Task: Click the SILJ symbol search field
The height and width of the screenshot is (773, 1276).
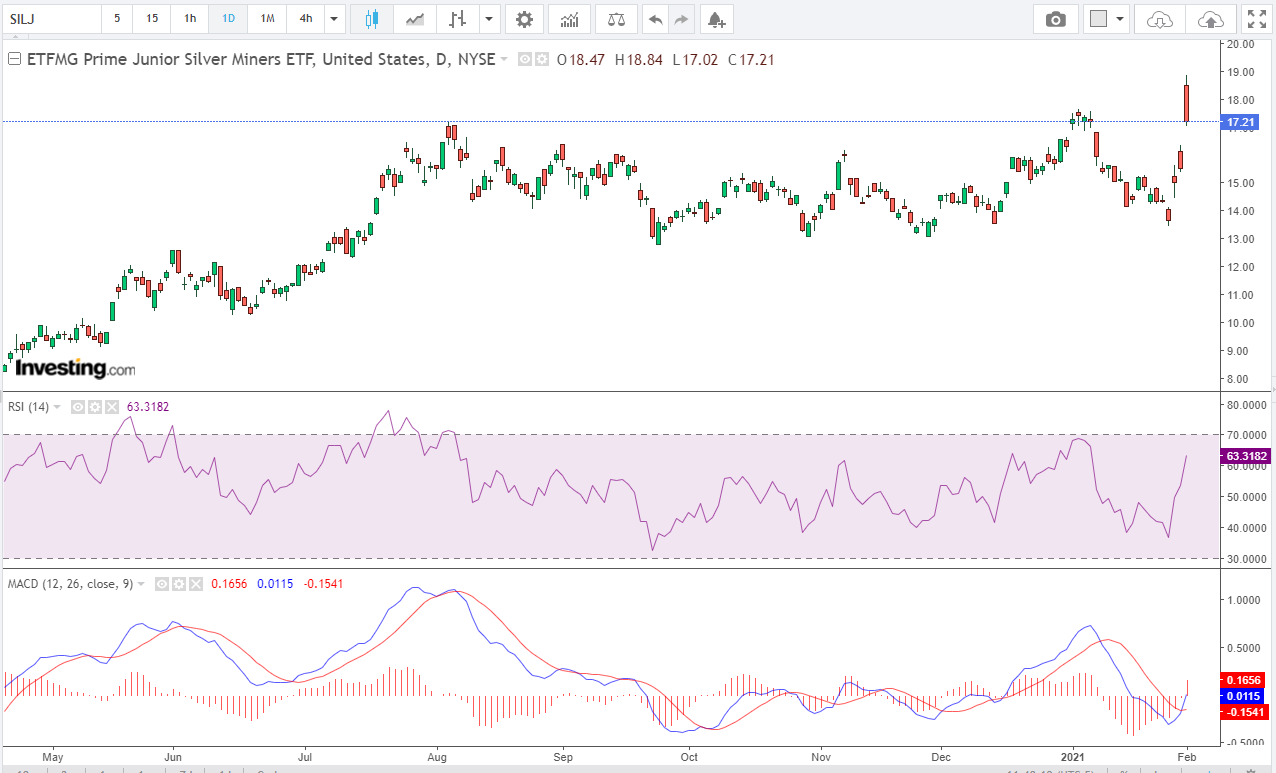Action: point(50,19)
